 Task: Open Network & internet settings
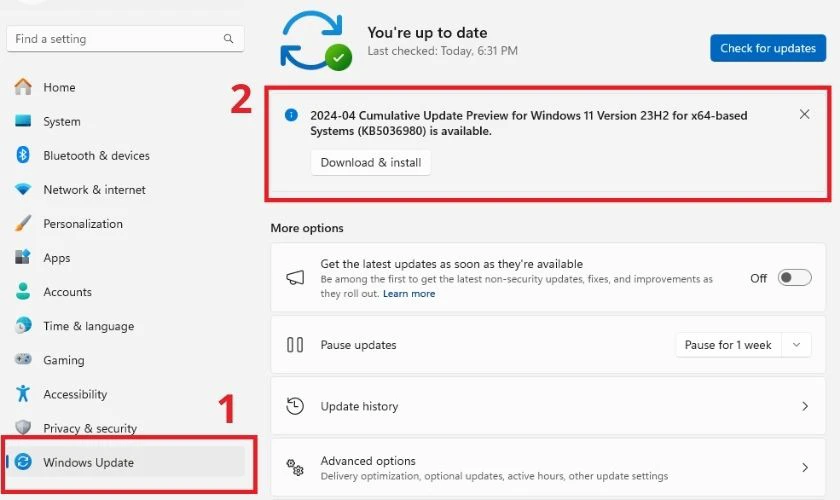point(125,189)
